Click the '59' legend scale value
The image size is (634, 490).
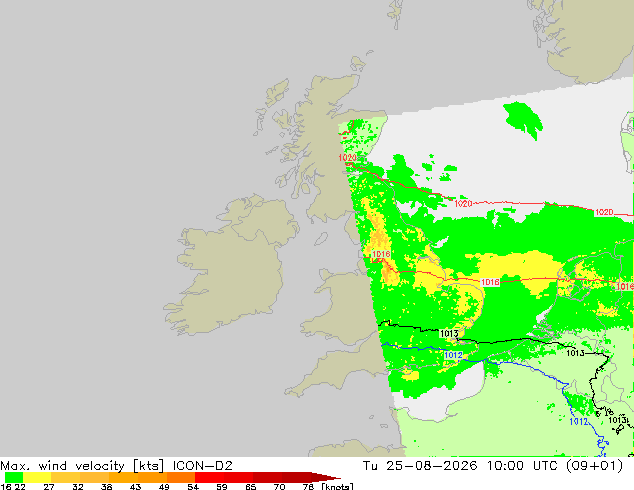pos(222,486)
